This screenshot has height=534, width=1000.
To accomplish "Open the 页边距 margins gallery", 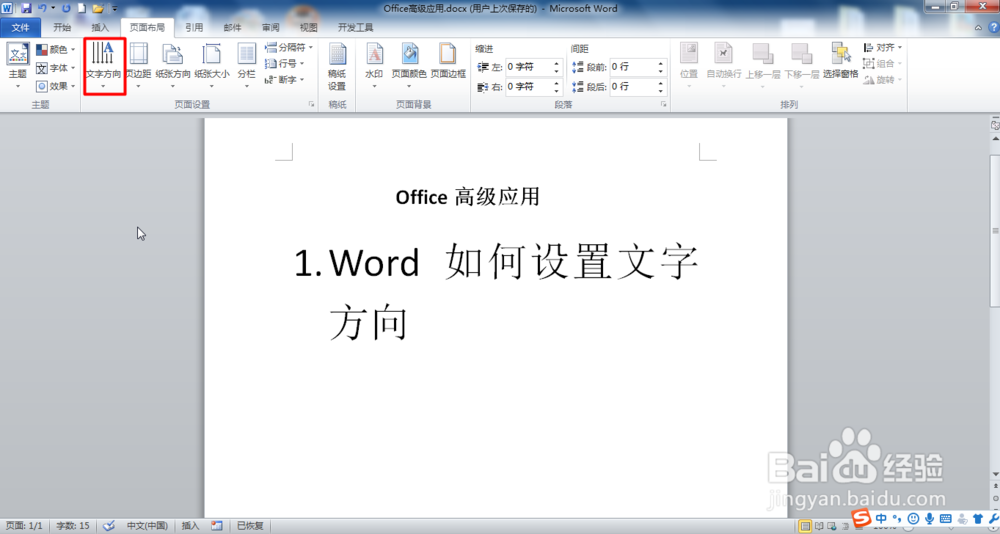I will (x=138, y=66).
